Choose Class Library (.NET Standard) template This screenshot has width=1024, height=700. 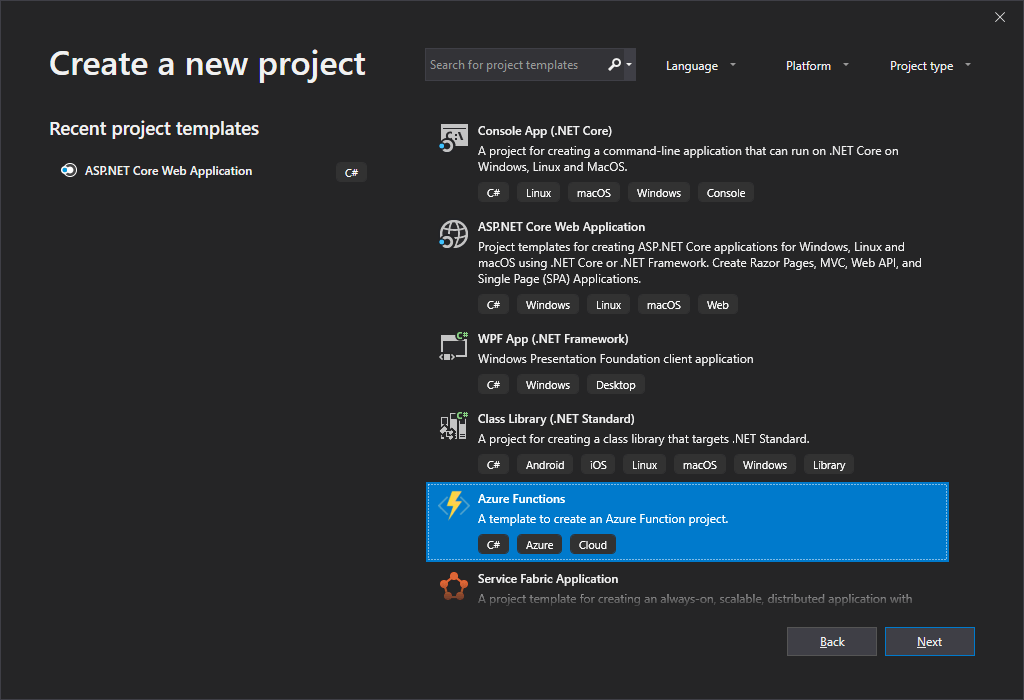(687, 442)
